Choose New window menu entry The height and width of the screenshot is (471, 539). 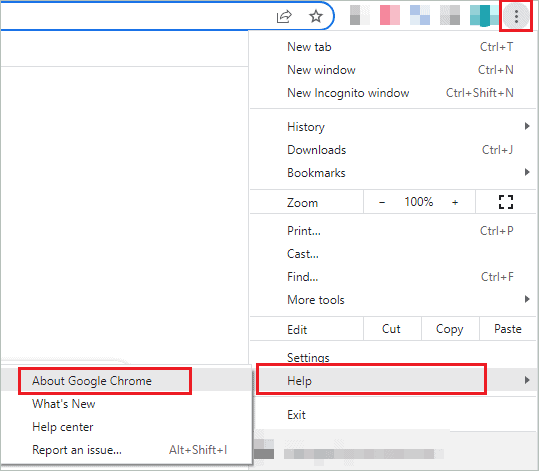point(393,70)
